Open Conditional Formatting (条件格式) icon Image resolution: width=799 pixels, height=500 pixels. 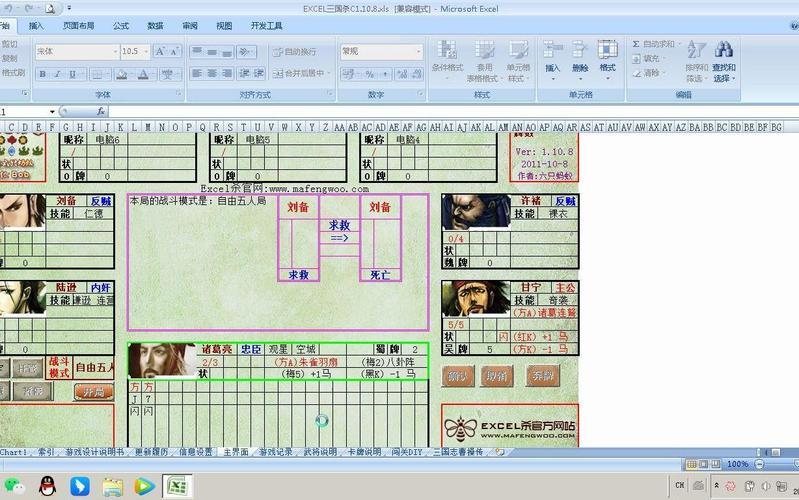click(447, 50)
